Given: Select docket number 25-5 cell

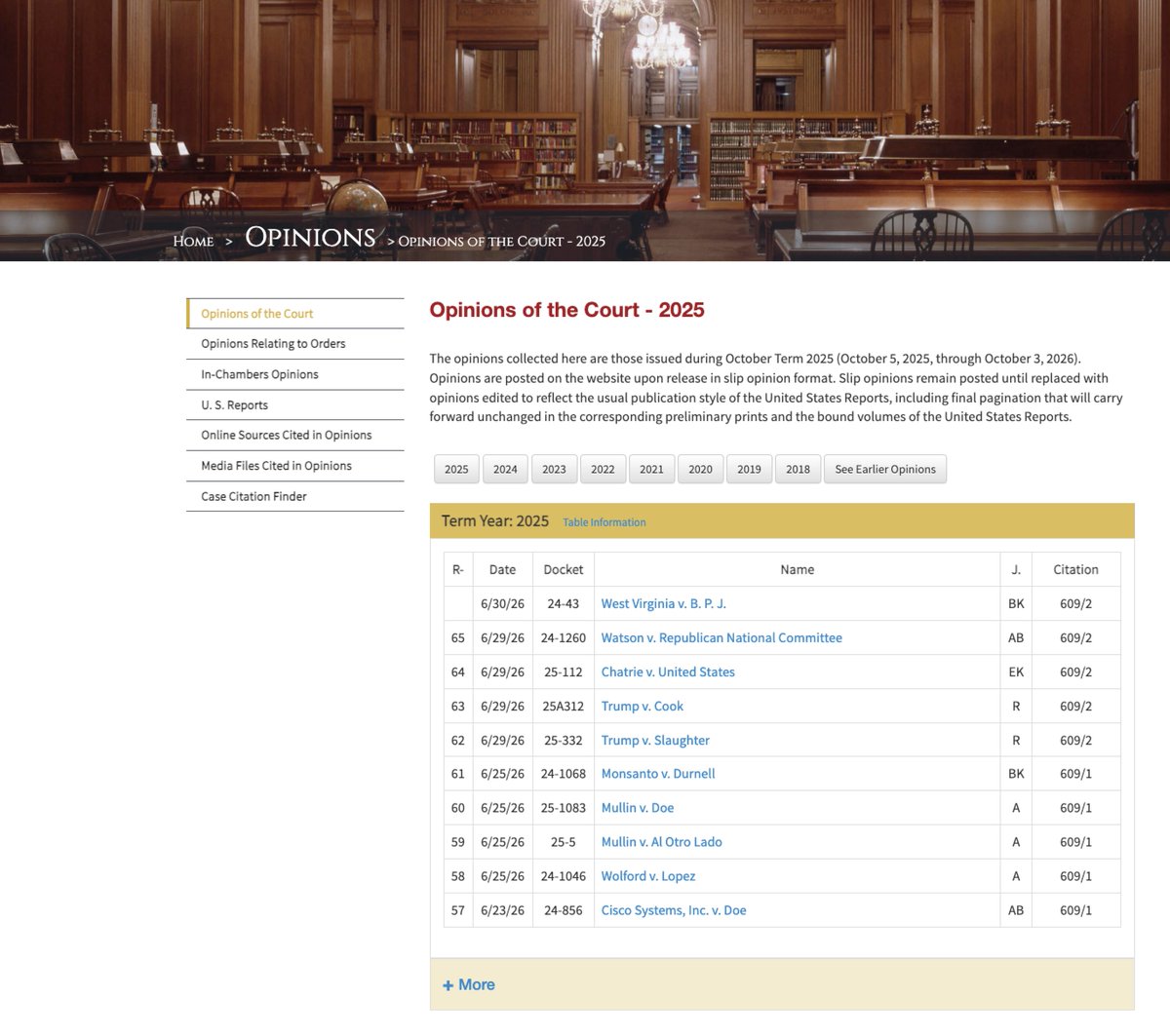Looking at the screenshot, I should [564, 842].
